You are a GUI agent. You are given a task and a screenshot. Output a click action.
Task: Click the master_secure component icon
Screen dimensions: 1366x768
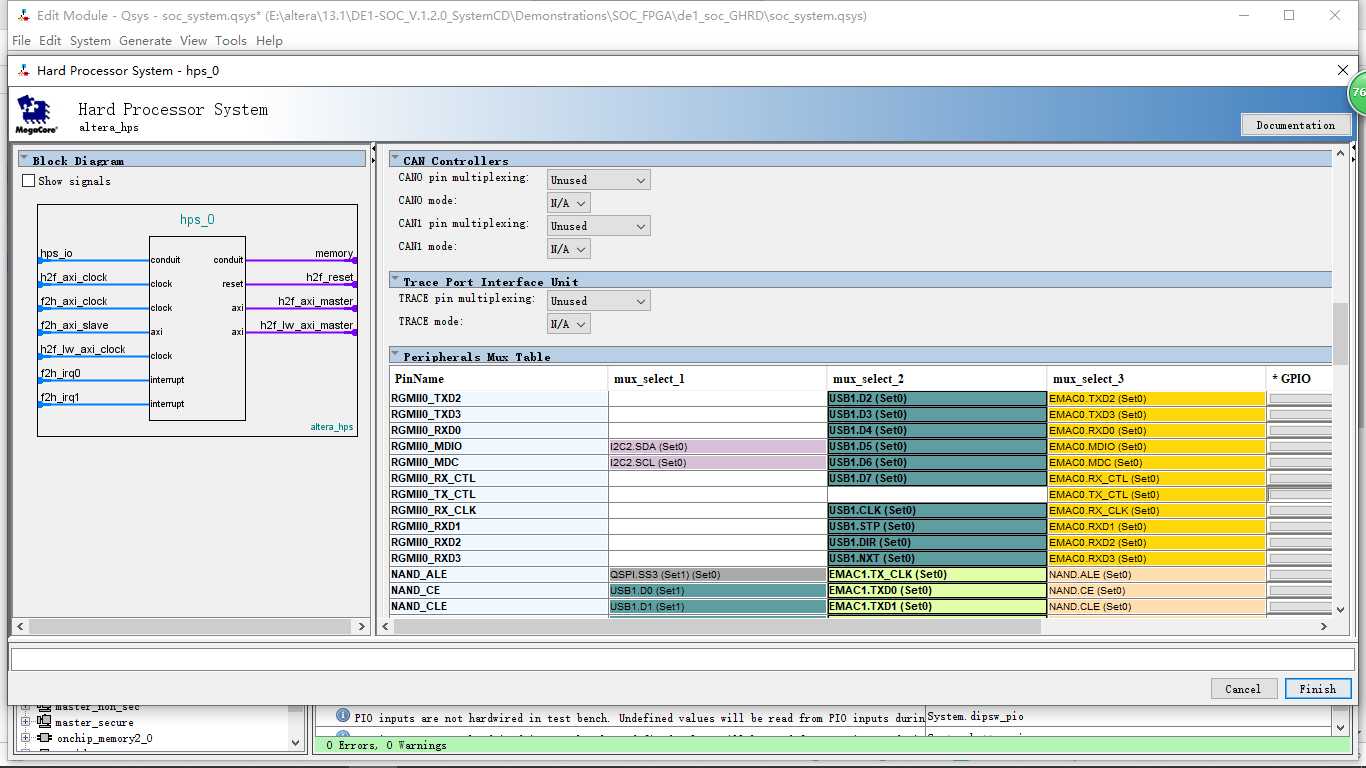(x=45, y=722)
